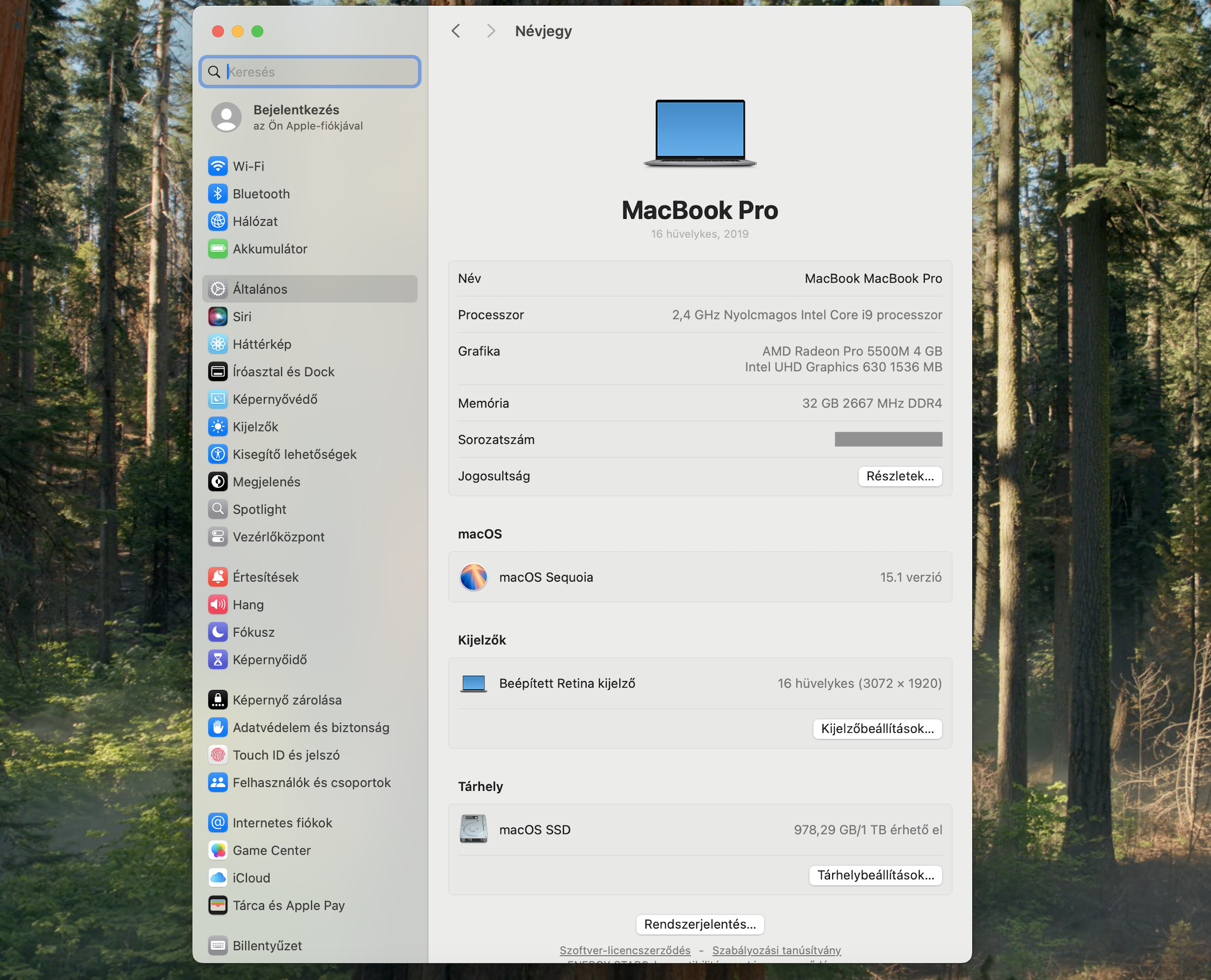Select the macOS Sequoia row
The width and height of the screenshot is (1211, 980).
point(700,577)
